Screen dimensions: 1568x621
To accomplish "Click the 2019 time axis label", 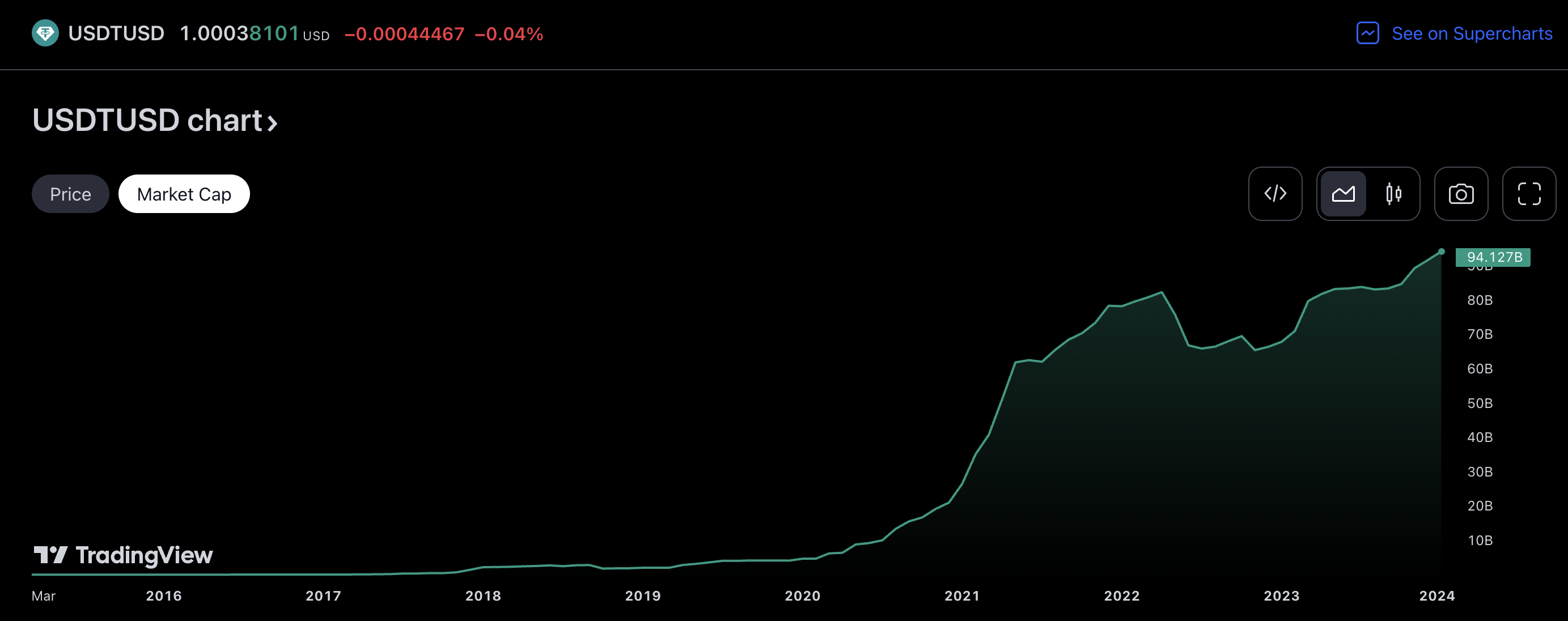I will (643, 596).
